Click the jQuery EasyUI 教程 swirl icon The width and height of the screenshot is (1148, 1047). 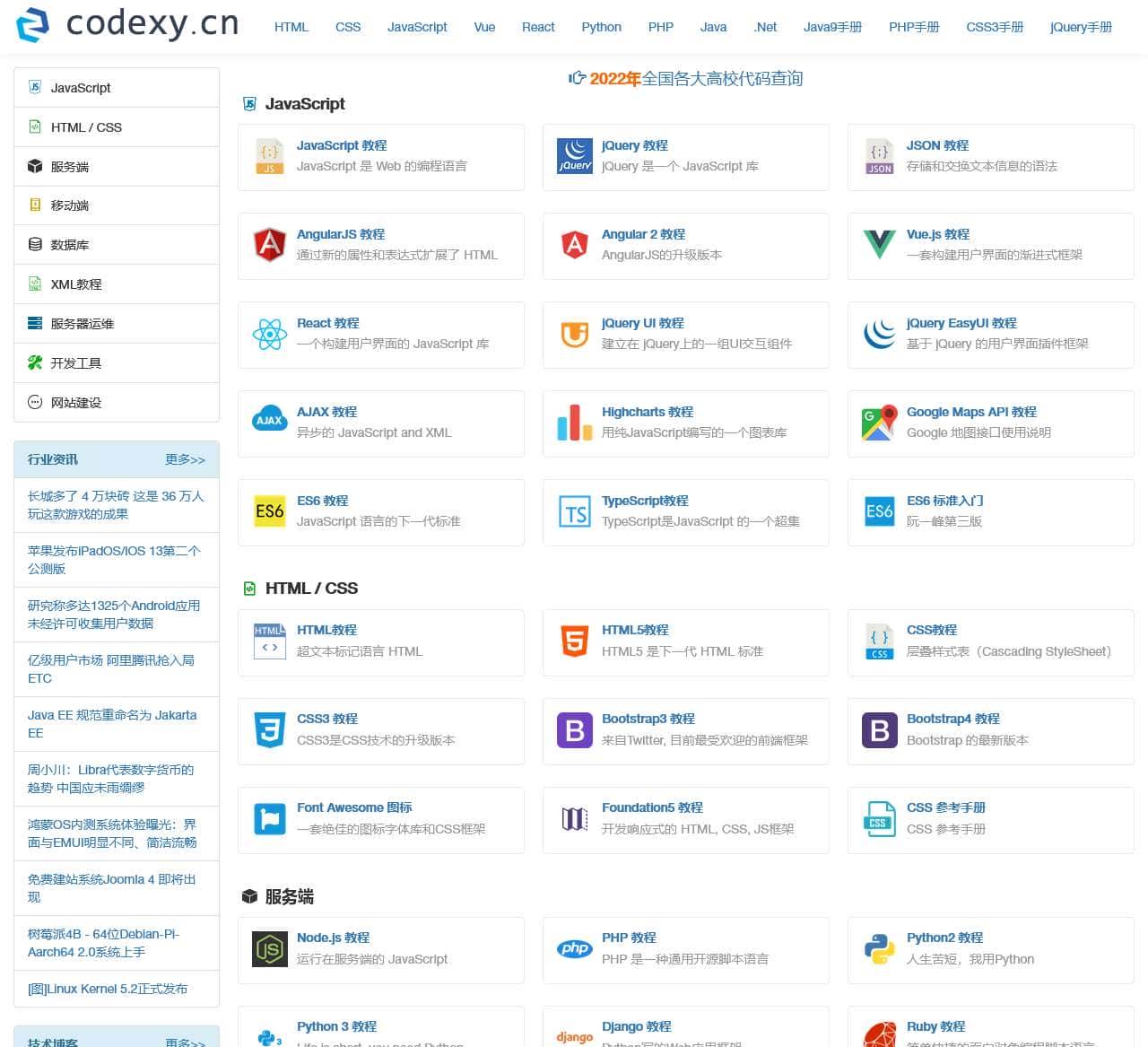point(880,334)
